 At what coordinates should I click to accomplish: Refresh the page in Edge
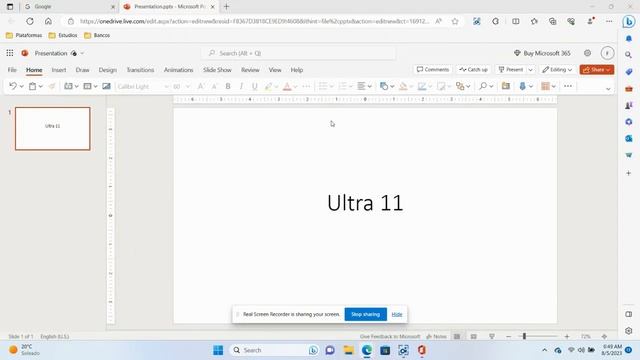click(x=30, y=21)
